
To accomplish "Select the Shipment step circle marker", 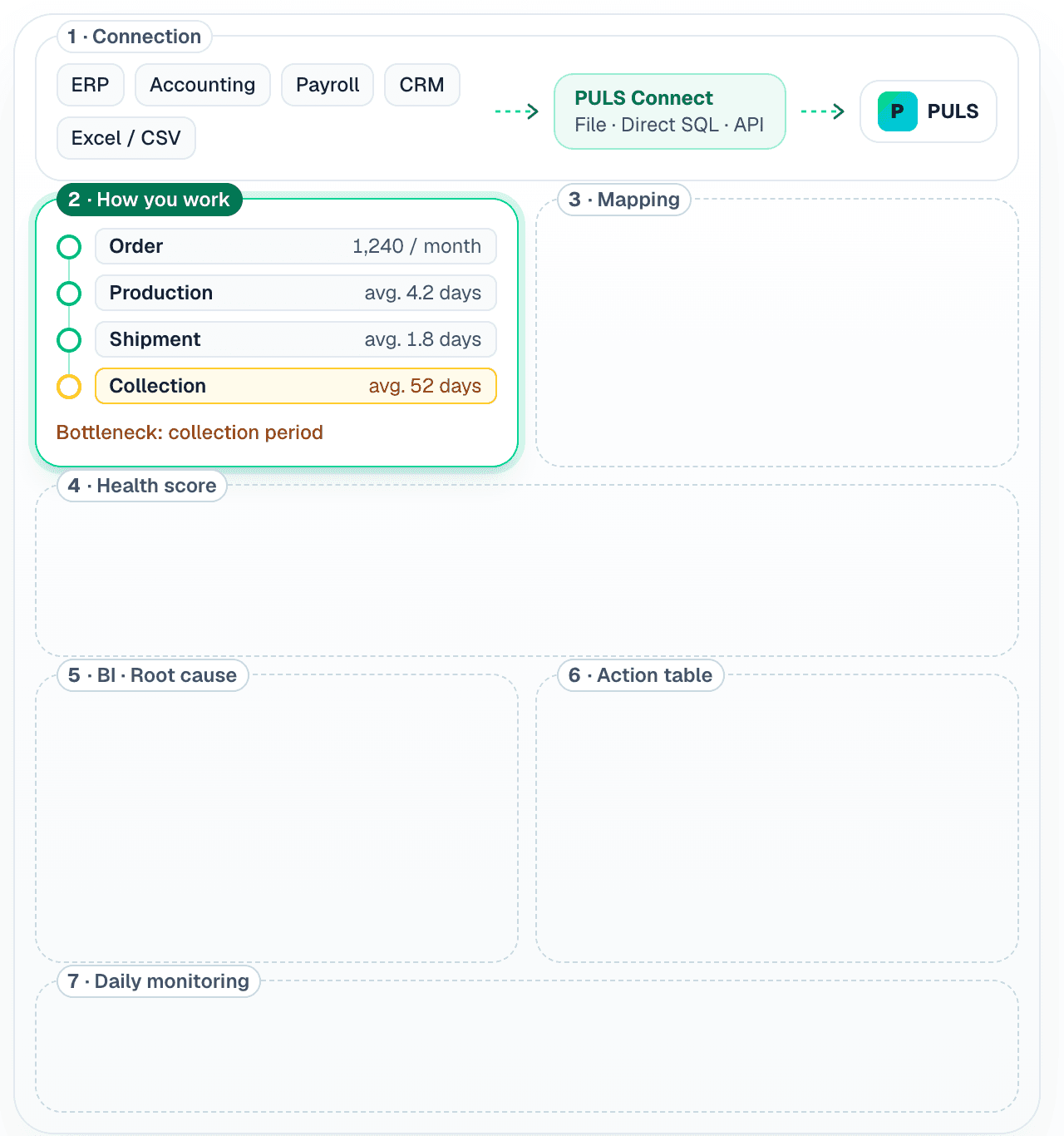I will pos(69,340).
